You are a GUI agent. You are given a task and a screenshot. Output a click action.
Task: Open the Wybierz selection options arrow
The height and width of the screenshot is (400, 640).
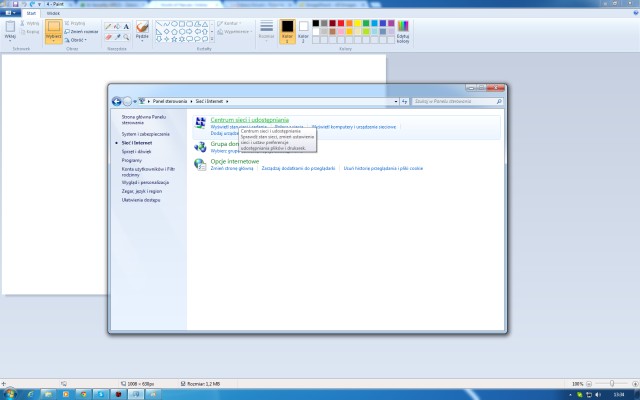point(54,39)
